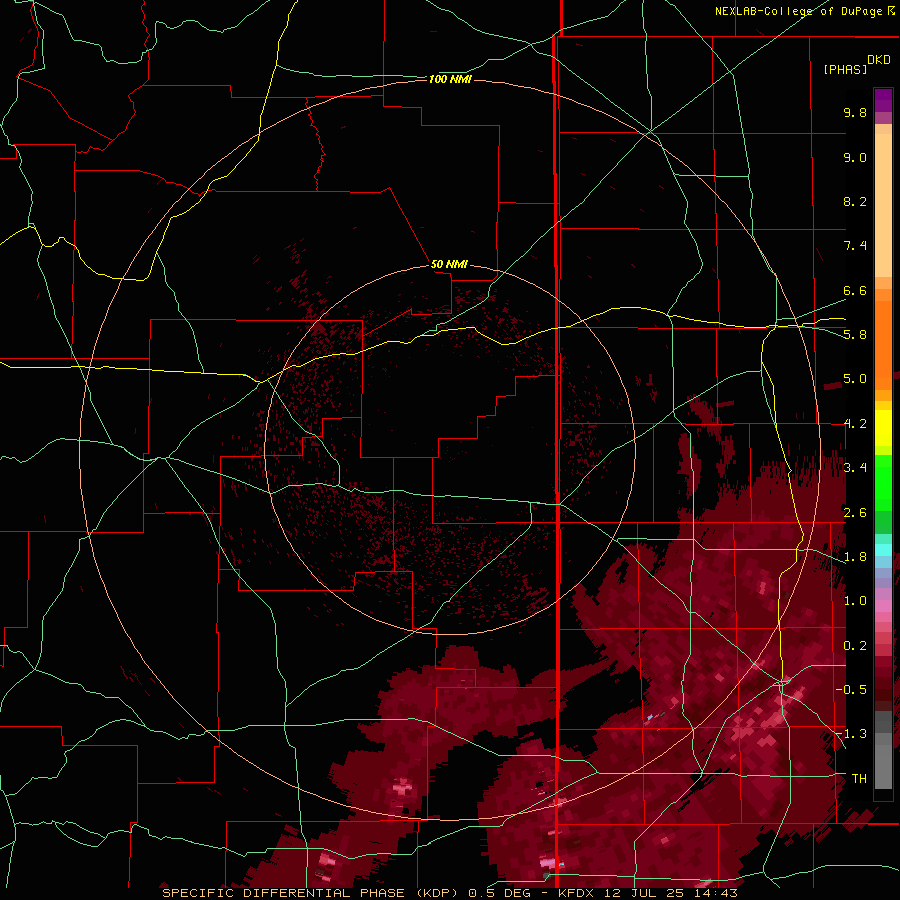The image size is (900, 900).
Task: Click the 50 NMI range ring label
Action: [449, 264]
